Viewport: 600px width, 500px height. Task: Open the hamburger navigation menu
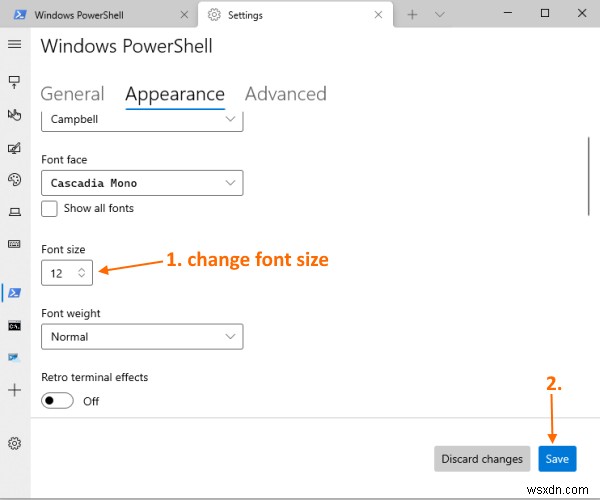click(x=15, y=44)
